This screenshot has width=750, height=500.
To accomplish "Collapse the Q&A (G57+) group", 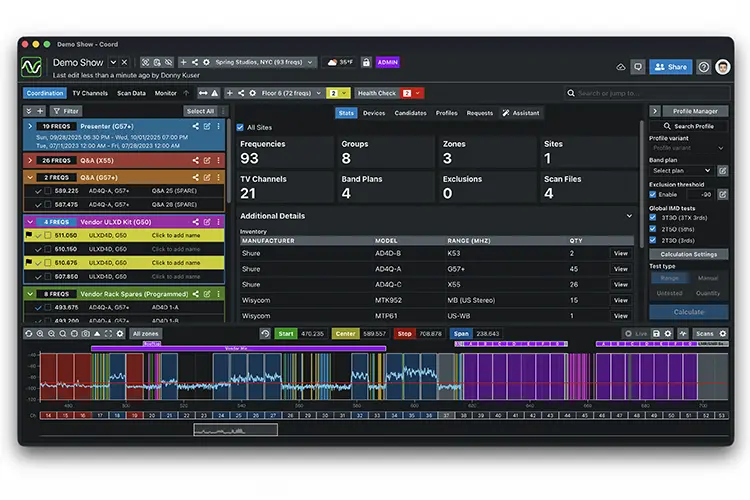I will click(x=30, y=178).
